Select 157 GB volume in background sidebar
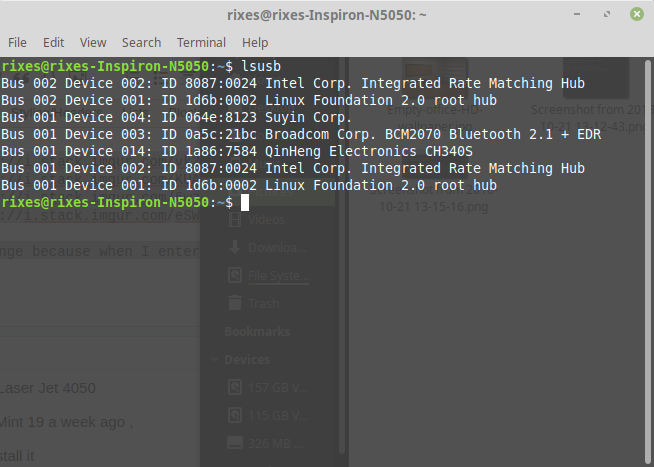The image size is (654, 467). point(278,388)
